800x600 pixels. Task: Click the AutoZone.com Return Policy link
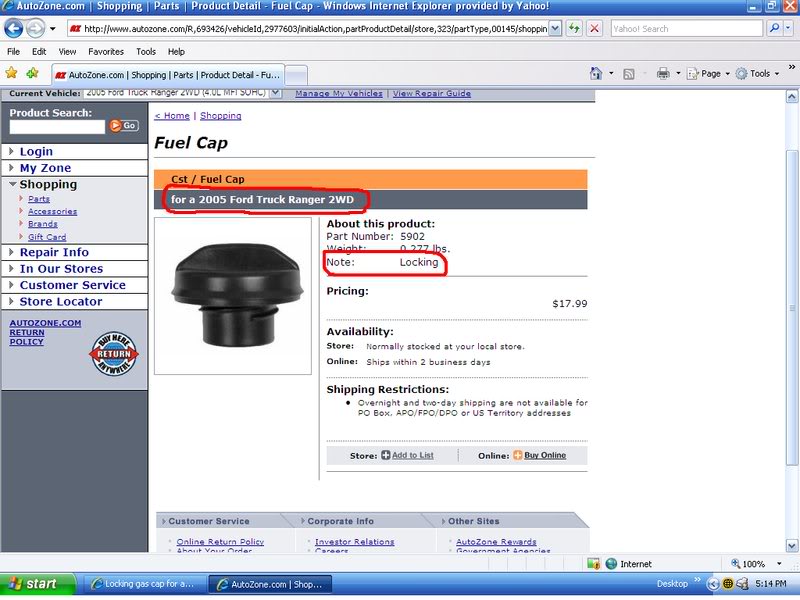pos(45,332)
